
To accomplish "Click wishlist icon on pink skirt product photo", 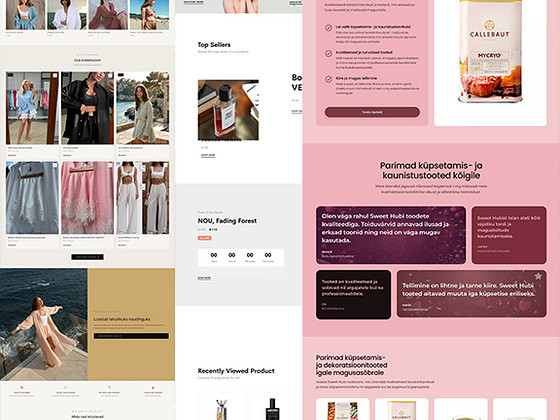I will 110,165.
